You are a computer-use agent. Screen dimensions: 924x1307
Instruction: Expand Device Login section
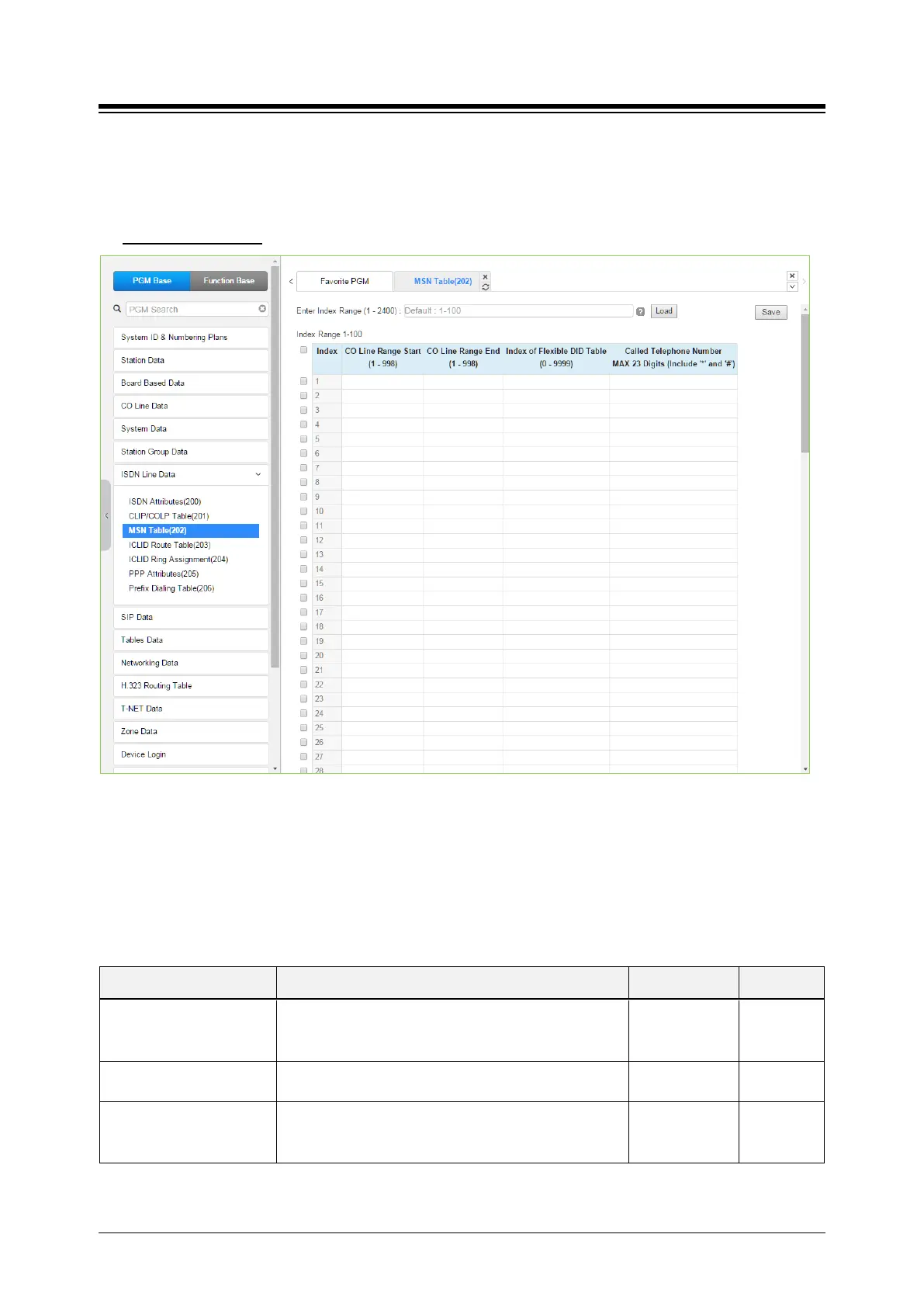pyautogui.click(x=191, y=754)
